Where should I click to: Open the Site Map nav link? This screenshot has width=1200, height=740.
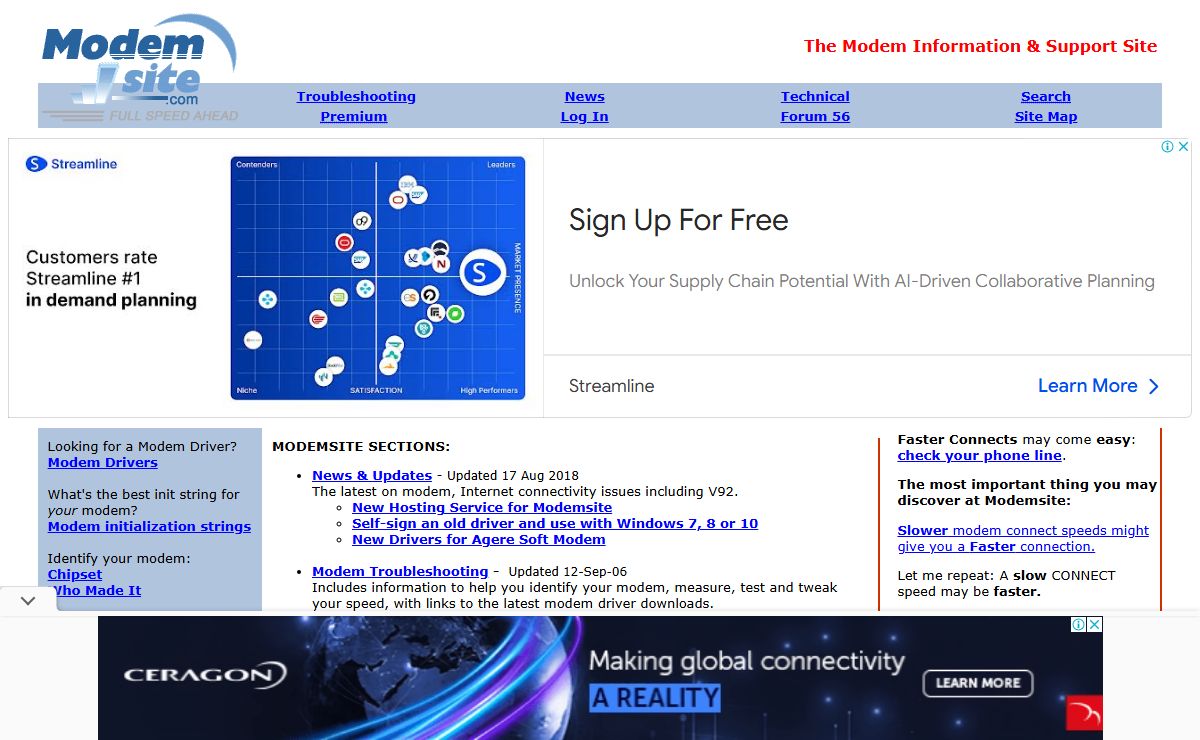point(1046,117)
